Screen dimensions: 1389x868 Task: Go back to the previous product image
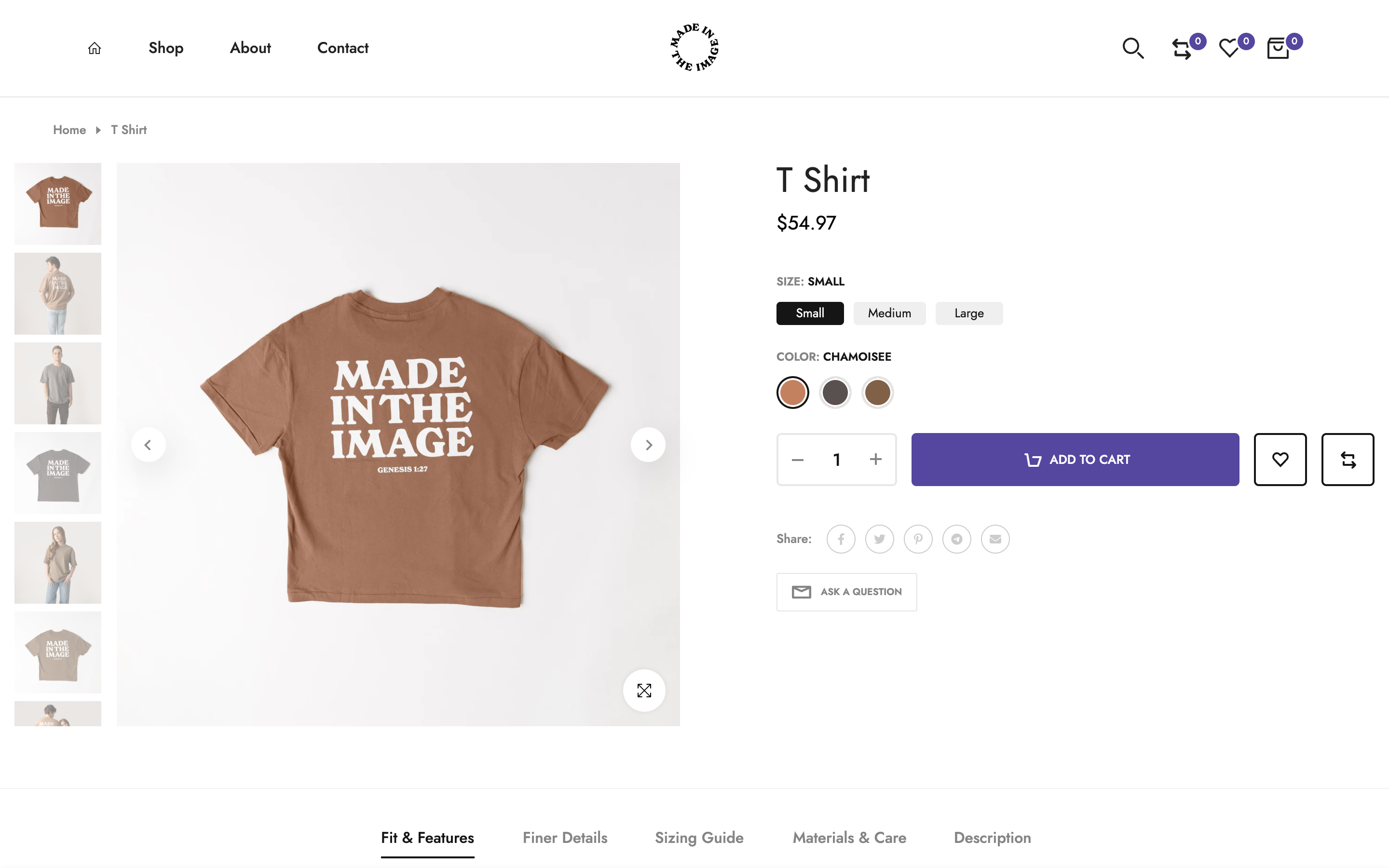point(148,444)
